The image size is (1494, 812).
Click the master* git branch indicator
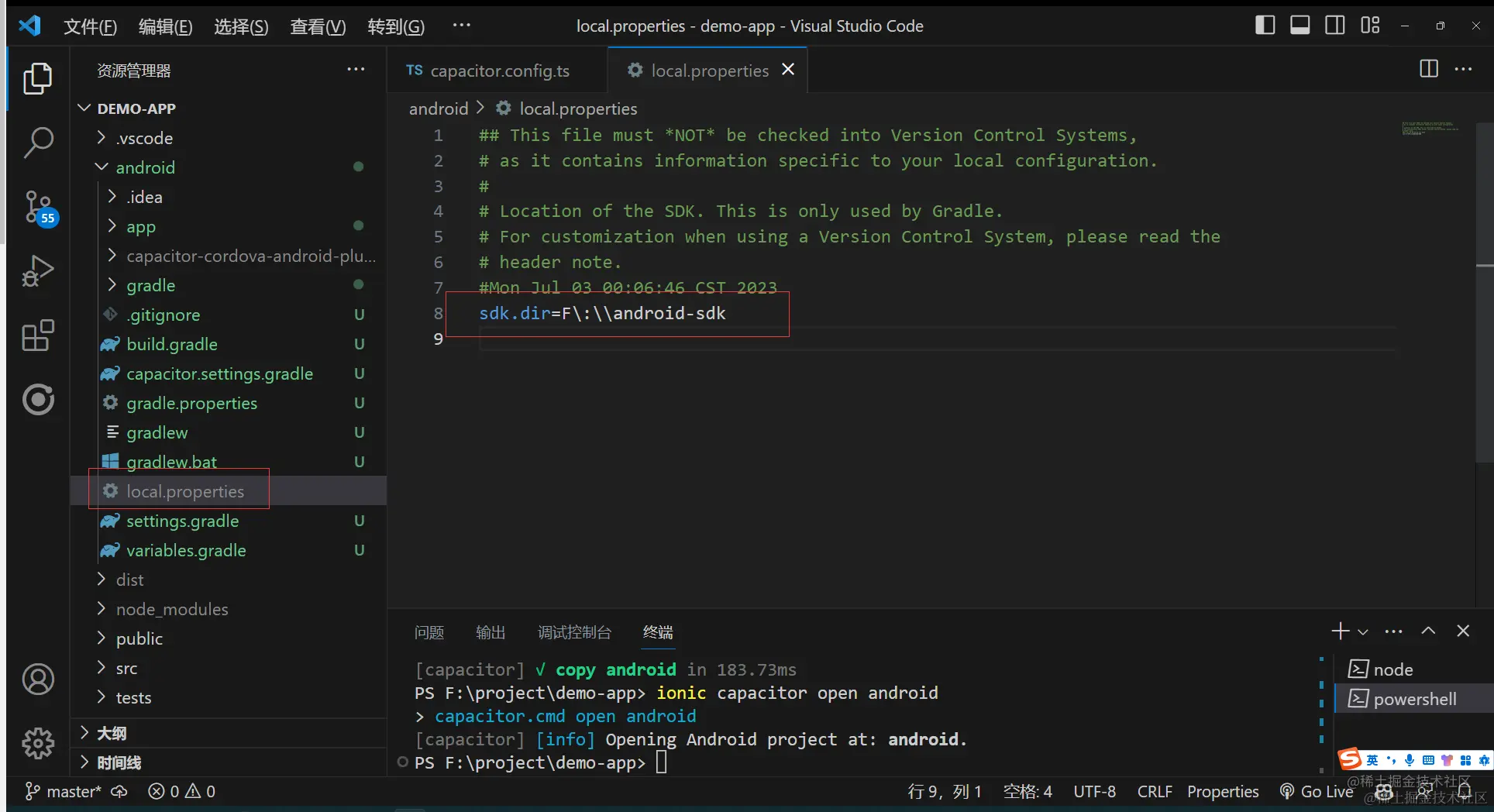[64, 791]
